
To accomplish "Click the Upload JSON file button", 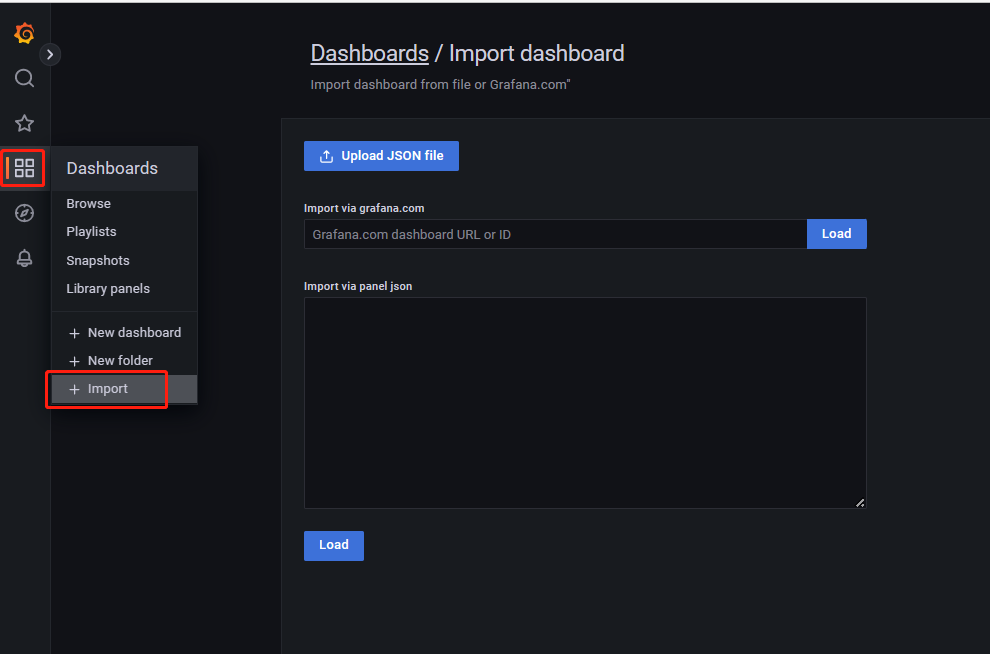I will (x=381, y=156).
